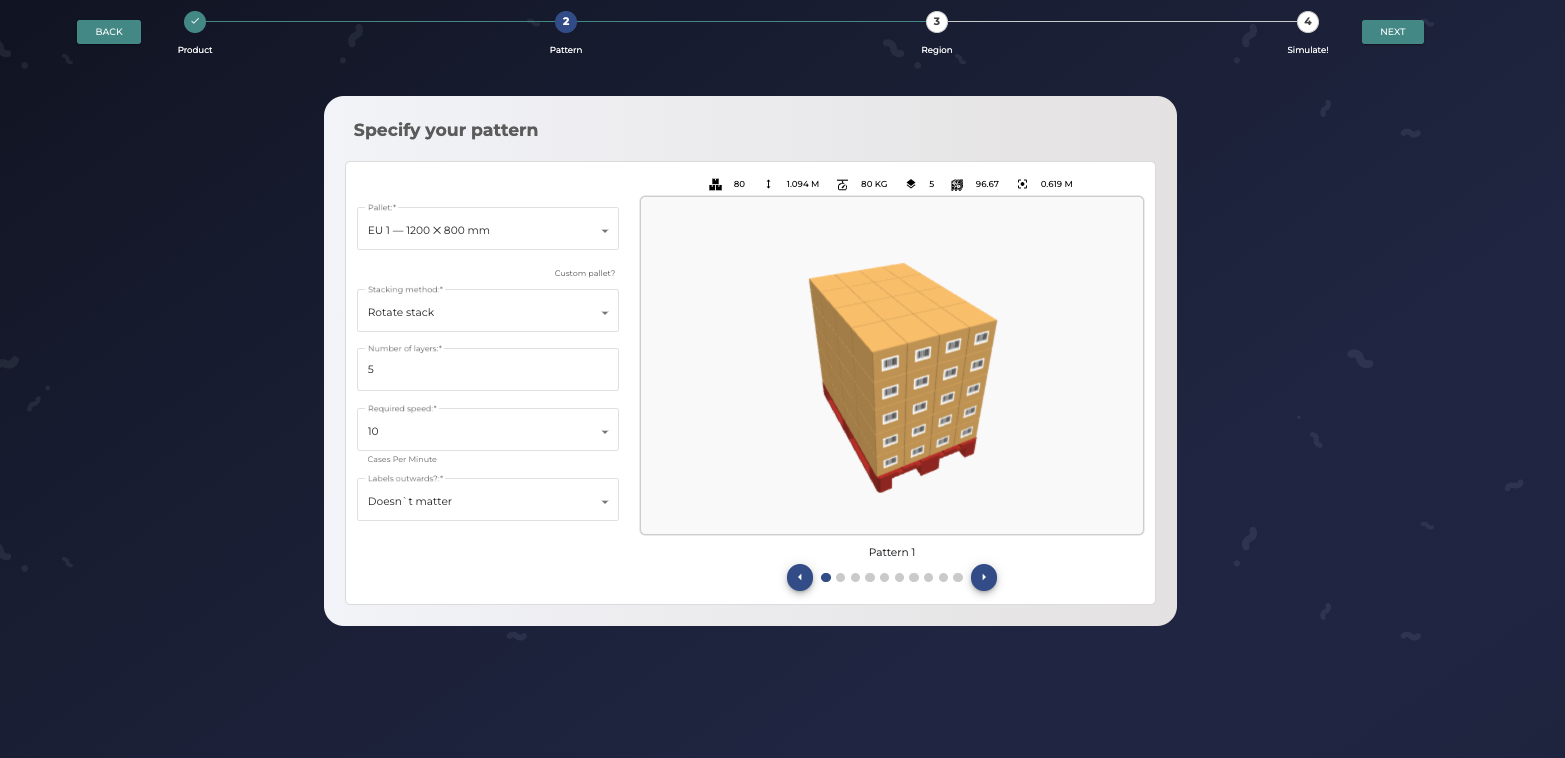This screenshot has width=1565, height=758.
Task: Go to the next pattern arrow
Action: (x=984, y=577)
